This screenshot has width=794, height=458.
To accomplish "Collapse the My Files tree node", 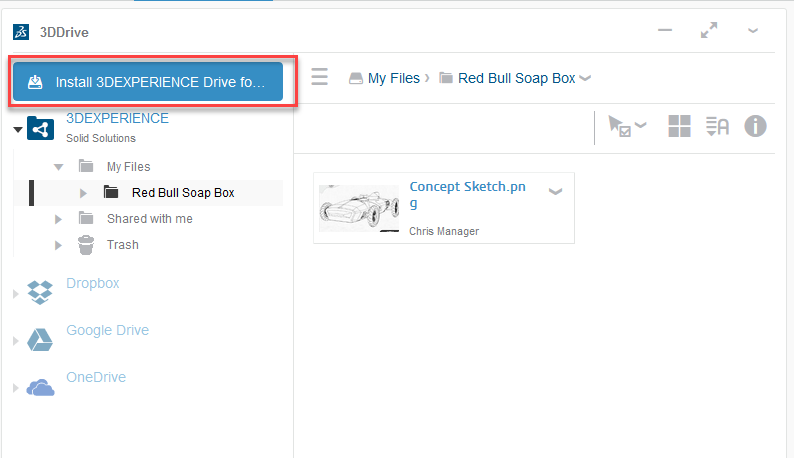I will [58, 166].
